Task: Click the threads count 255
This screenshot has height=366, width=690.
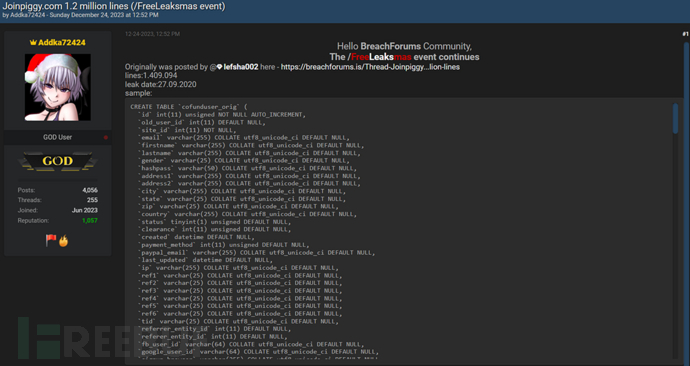Action: [92, 200]
